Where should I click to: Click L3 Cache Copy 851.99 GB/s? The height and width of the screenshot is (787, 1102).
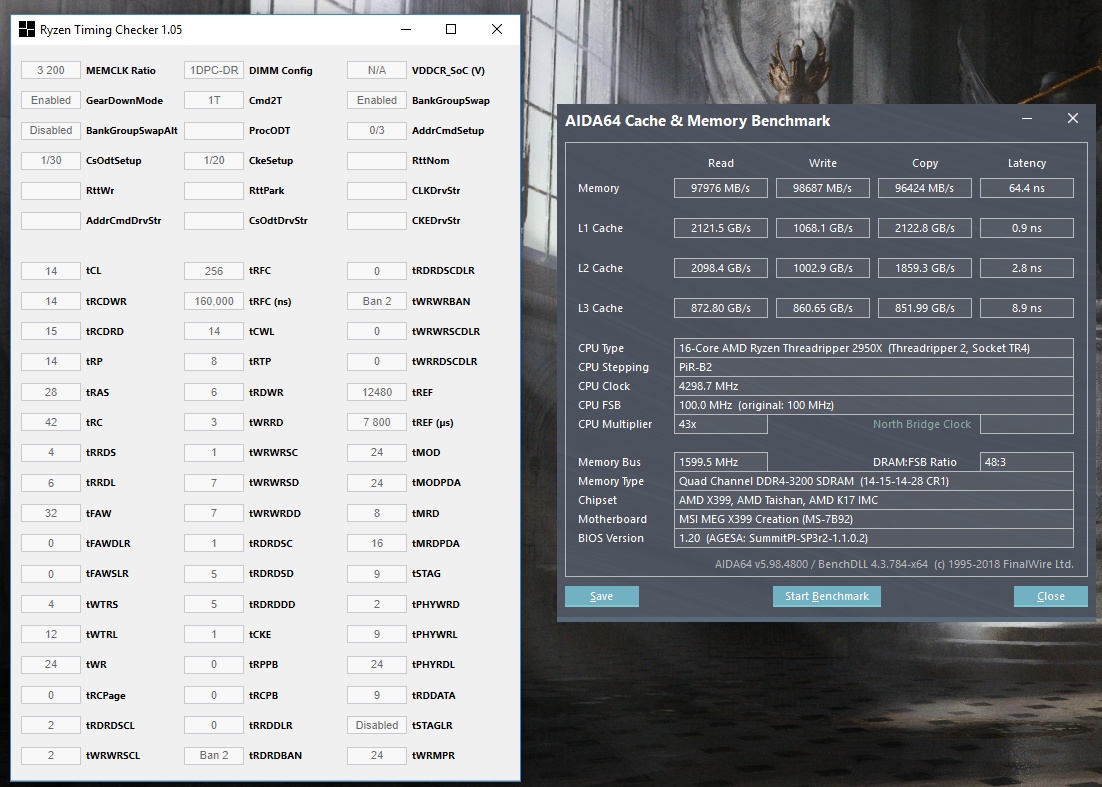924,308
